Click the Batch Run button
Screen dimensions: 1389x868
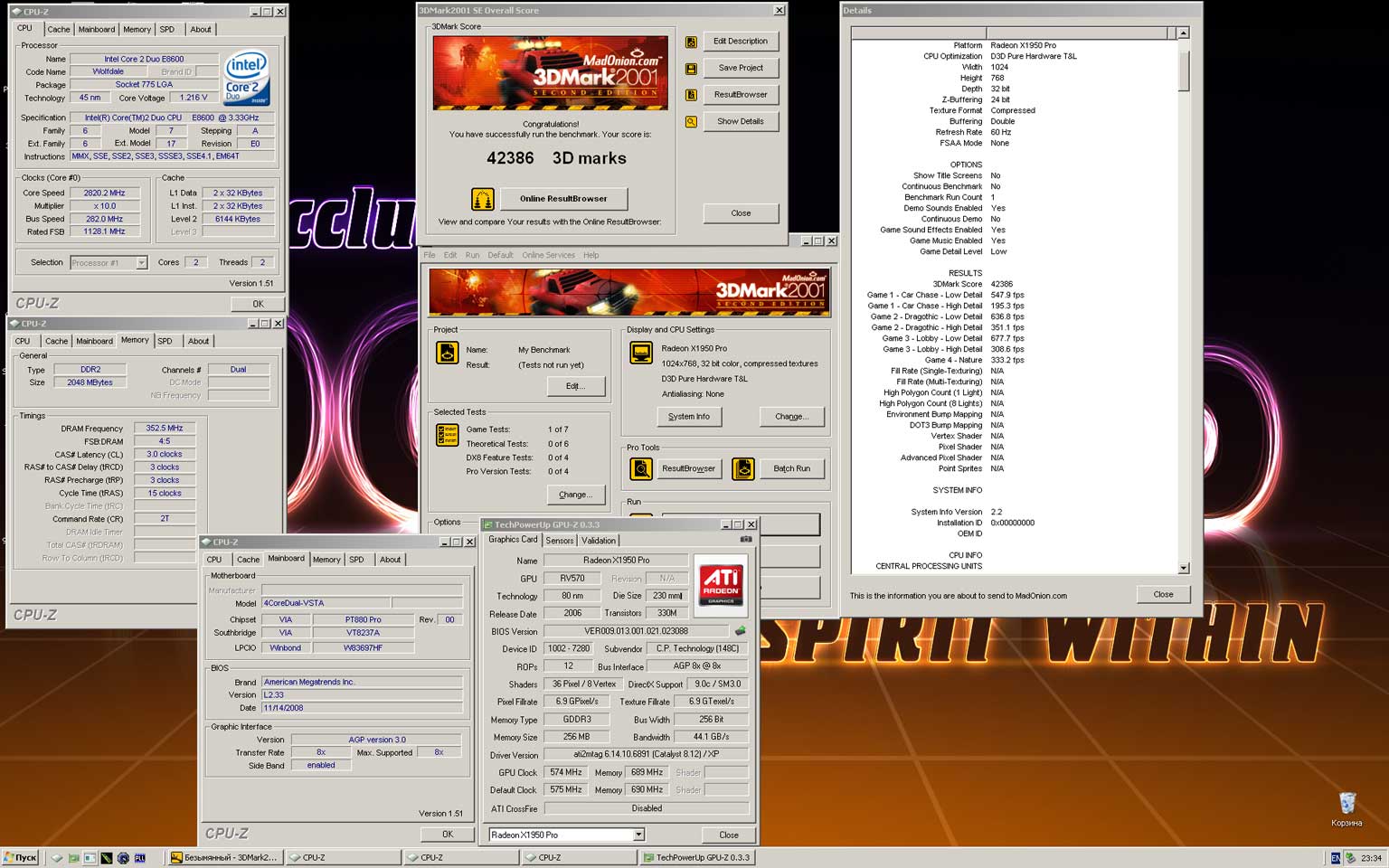(x=791, y=468)
